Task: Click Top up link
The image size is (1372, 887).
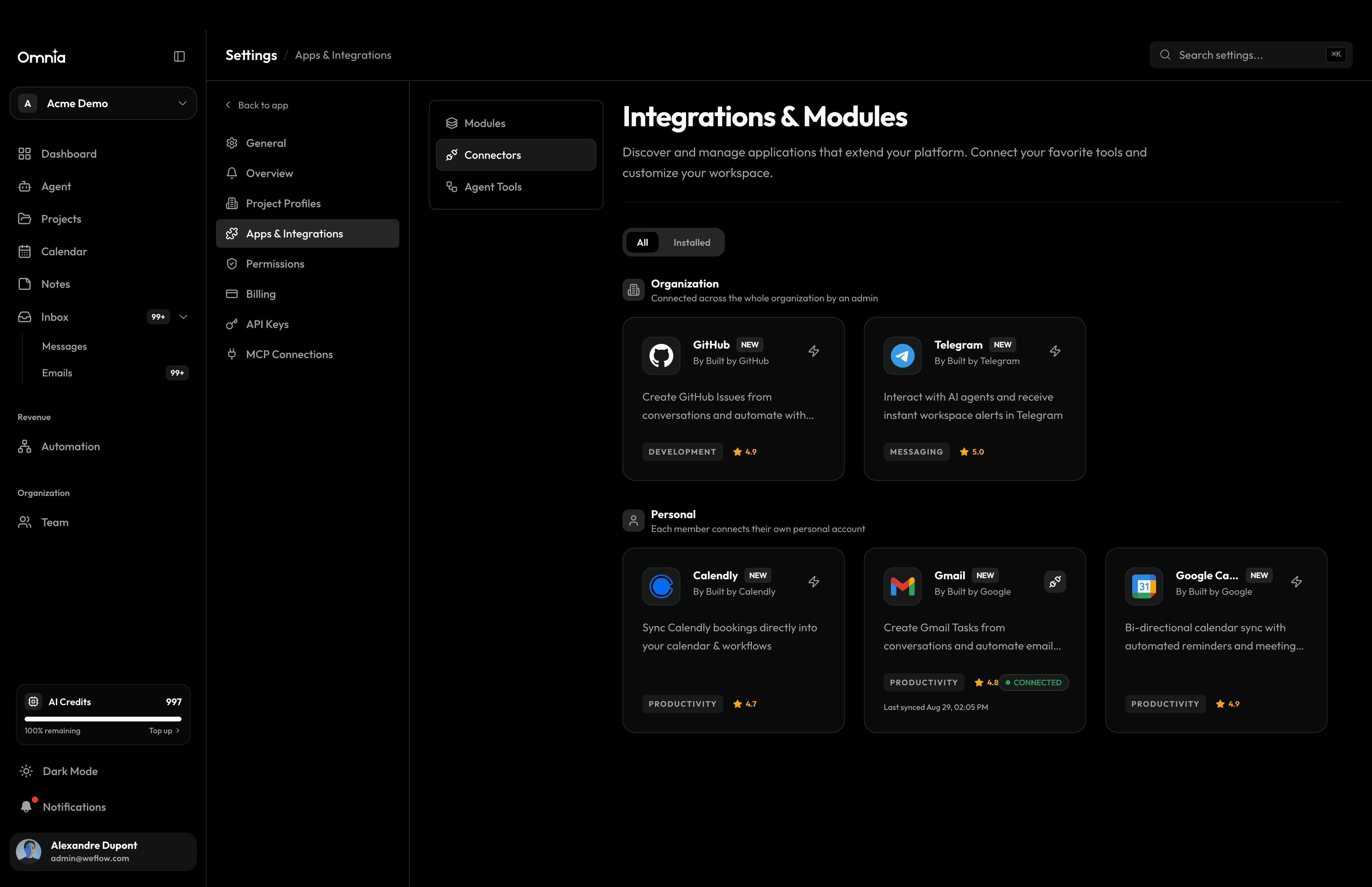Action: click(x=164, y=730)
